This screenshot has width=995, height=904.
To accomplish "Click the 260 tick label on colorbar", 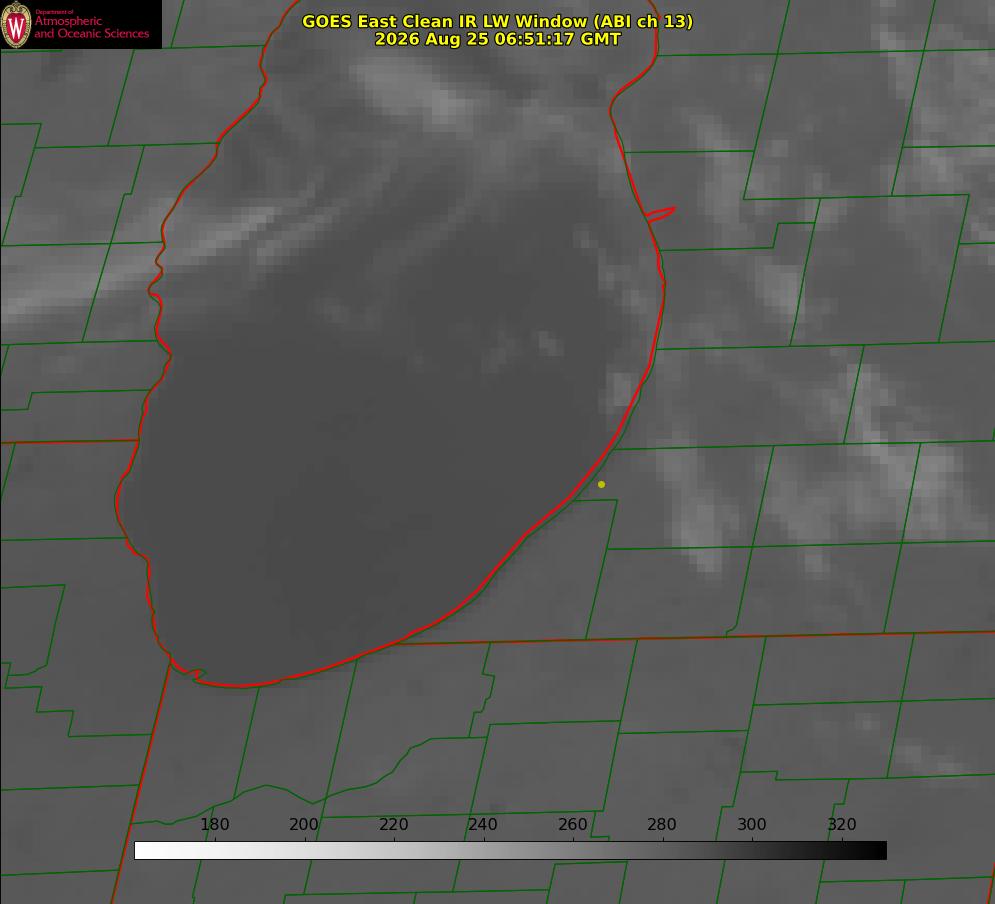I will coord(572,824).
